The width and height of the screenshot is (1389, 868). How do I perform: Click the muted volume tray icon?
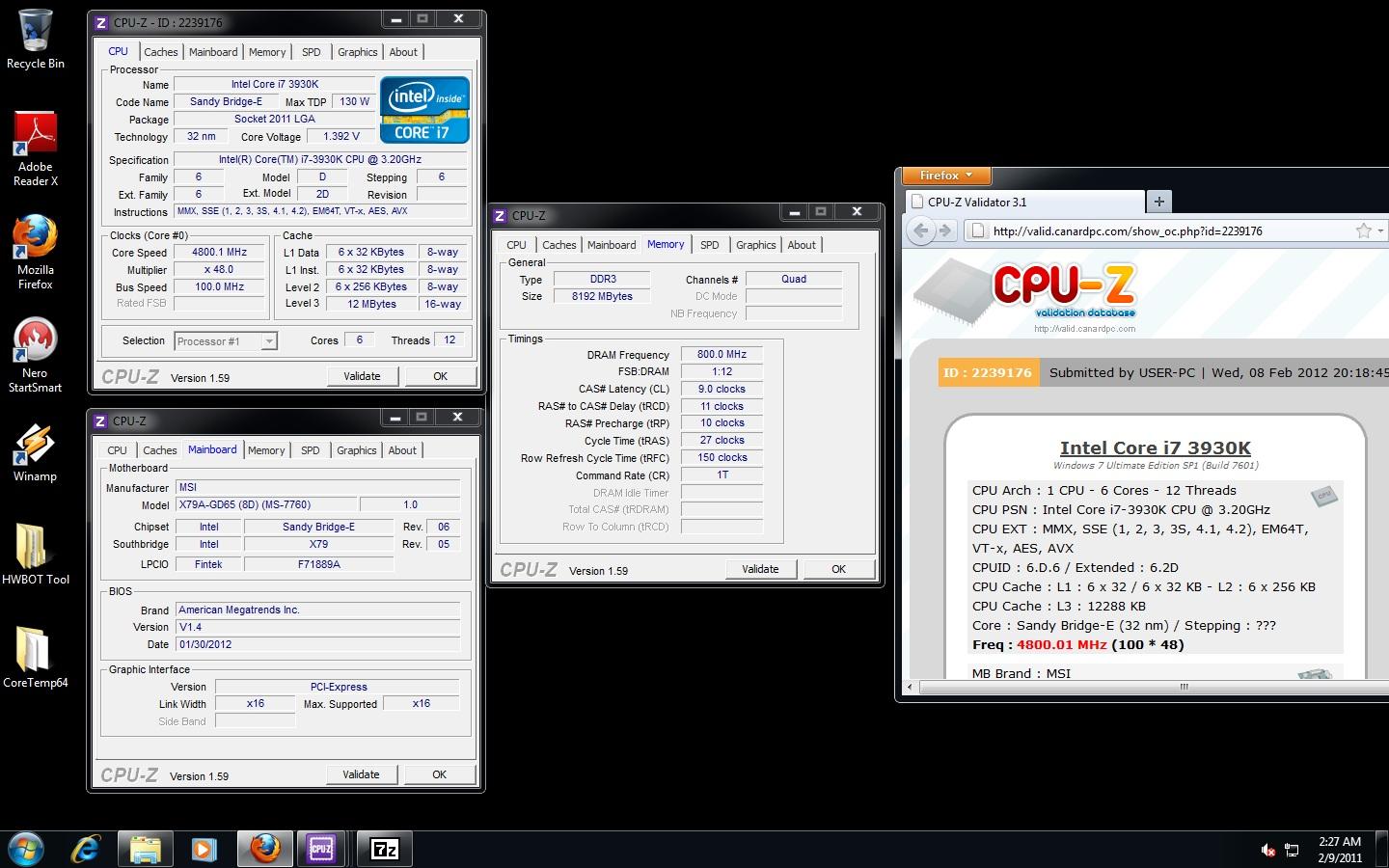[1267, 850]
